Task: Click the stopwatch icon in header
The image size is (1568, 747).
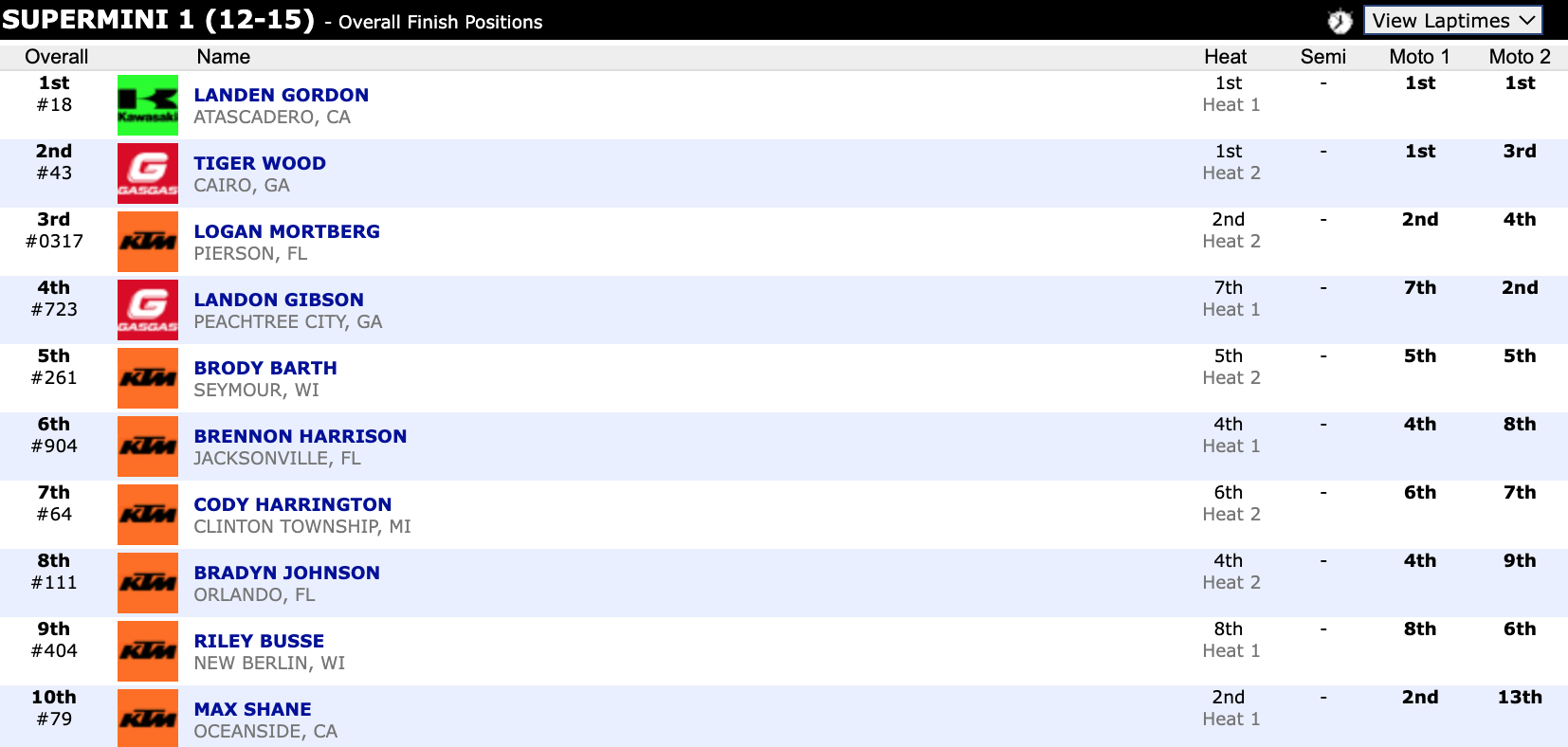Action: tap(1339, 21)
